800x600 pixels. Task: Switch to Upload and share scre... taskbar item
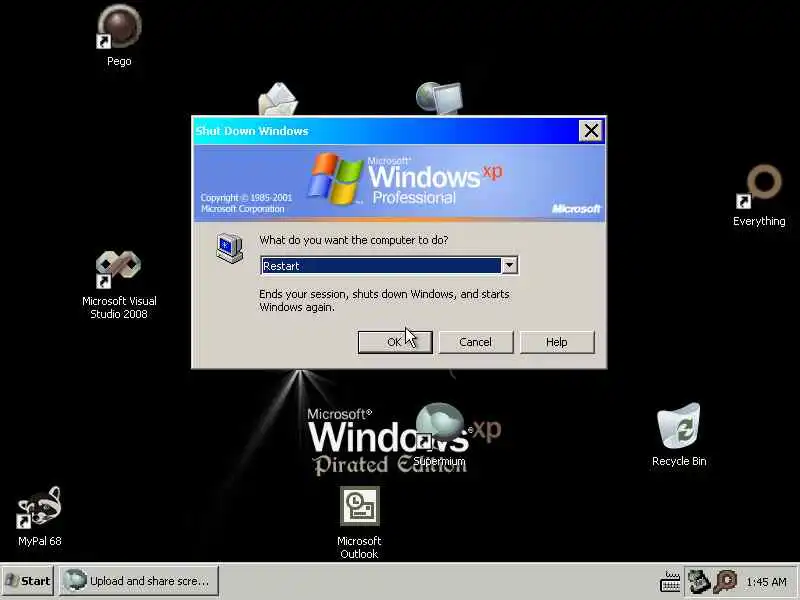point(138,581)
